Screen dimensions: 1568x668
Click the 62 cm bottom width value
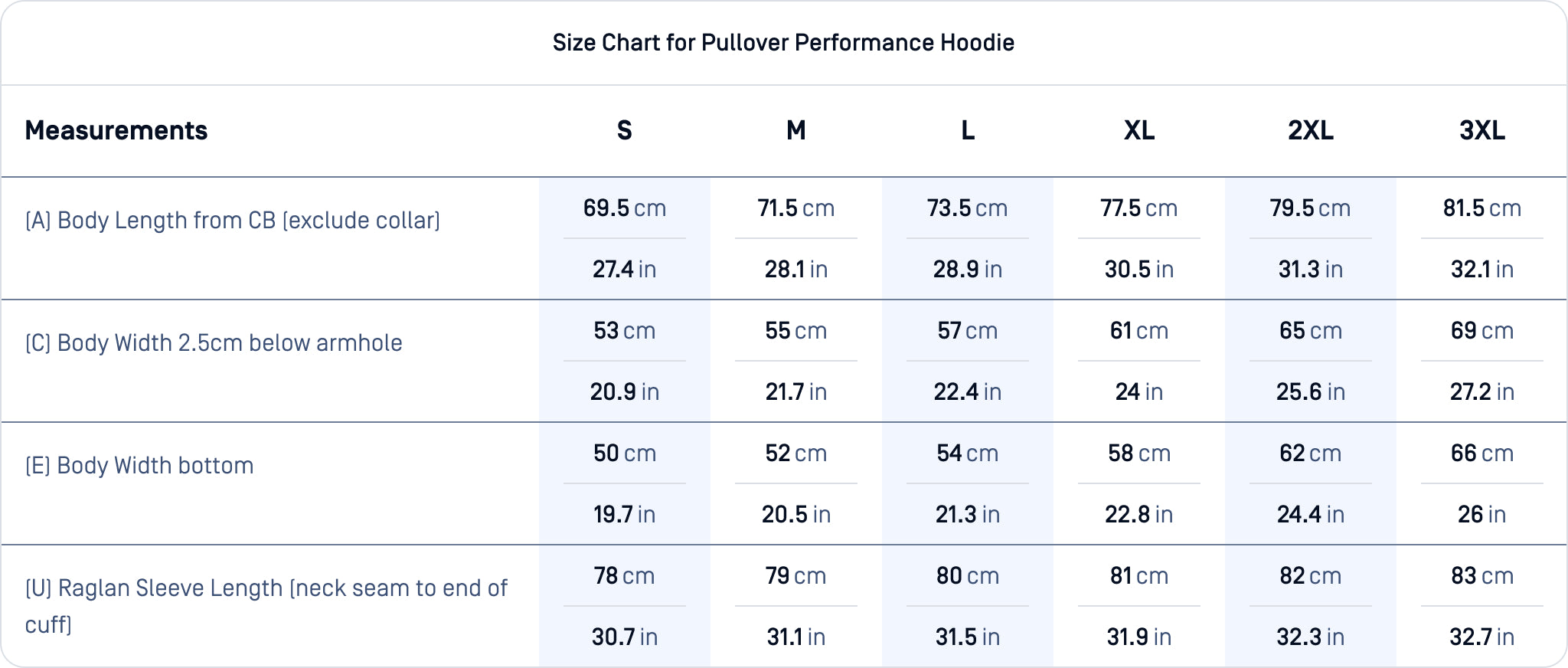point(1311,454)
